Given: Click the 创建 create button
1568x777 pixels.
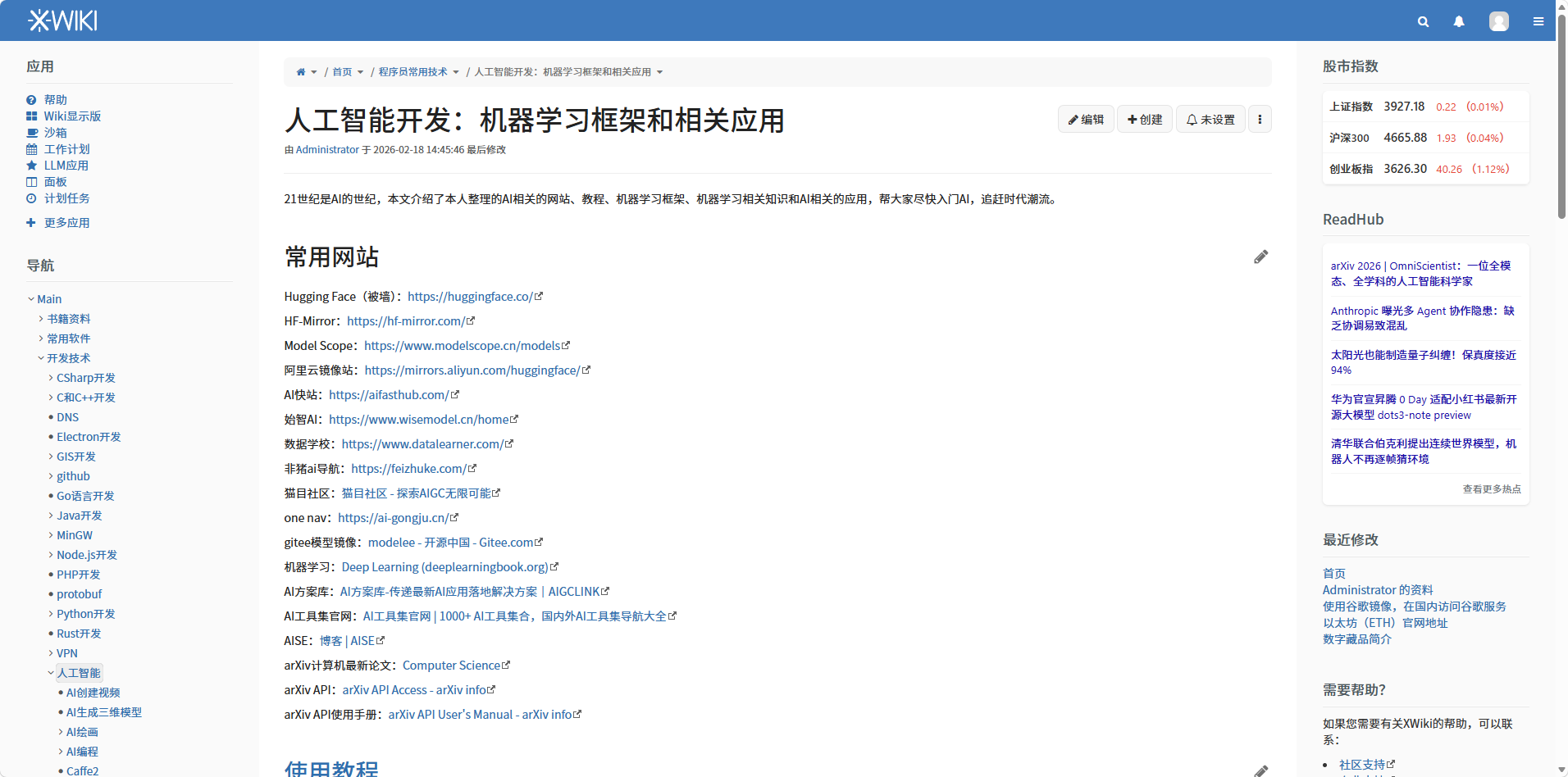Looking at the screenshot, I should click(1145, 120).
